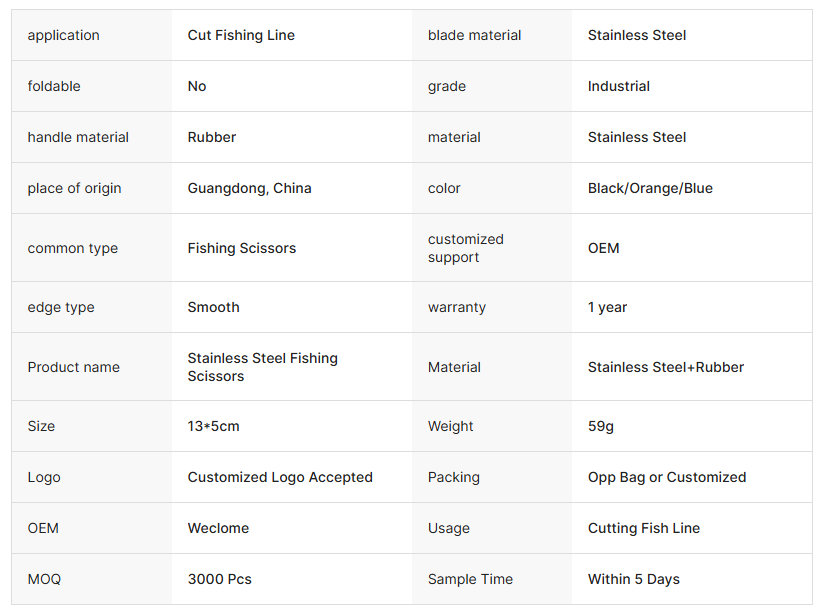Select 'Guangdong, China' place of origin text
Screen dimensions: 825x616
[x=249, y=188]
